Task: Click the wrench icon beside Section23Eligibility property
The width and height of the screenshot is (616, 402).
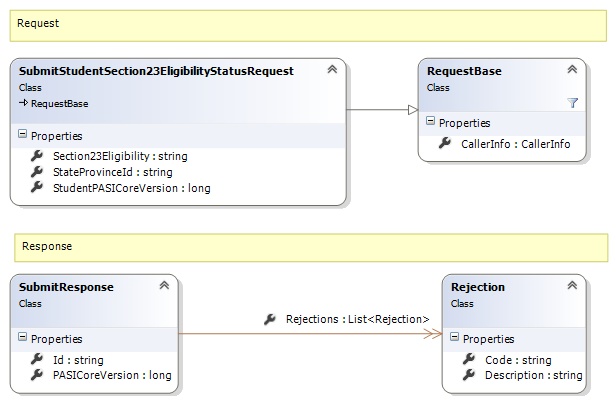Action: click(x=37, y=156)
